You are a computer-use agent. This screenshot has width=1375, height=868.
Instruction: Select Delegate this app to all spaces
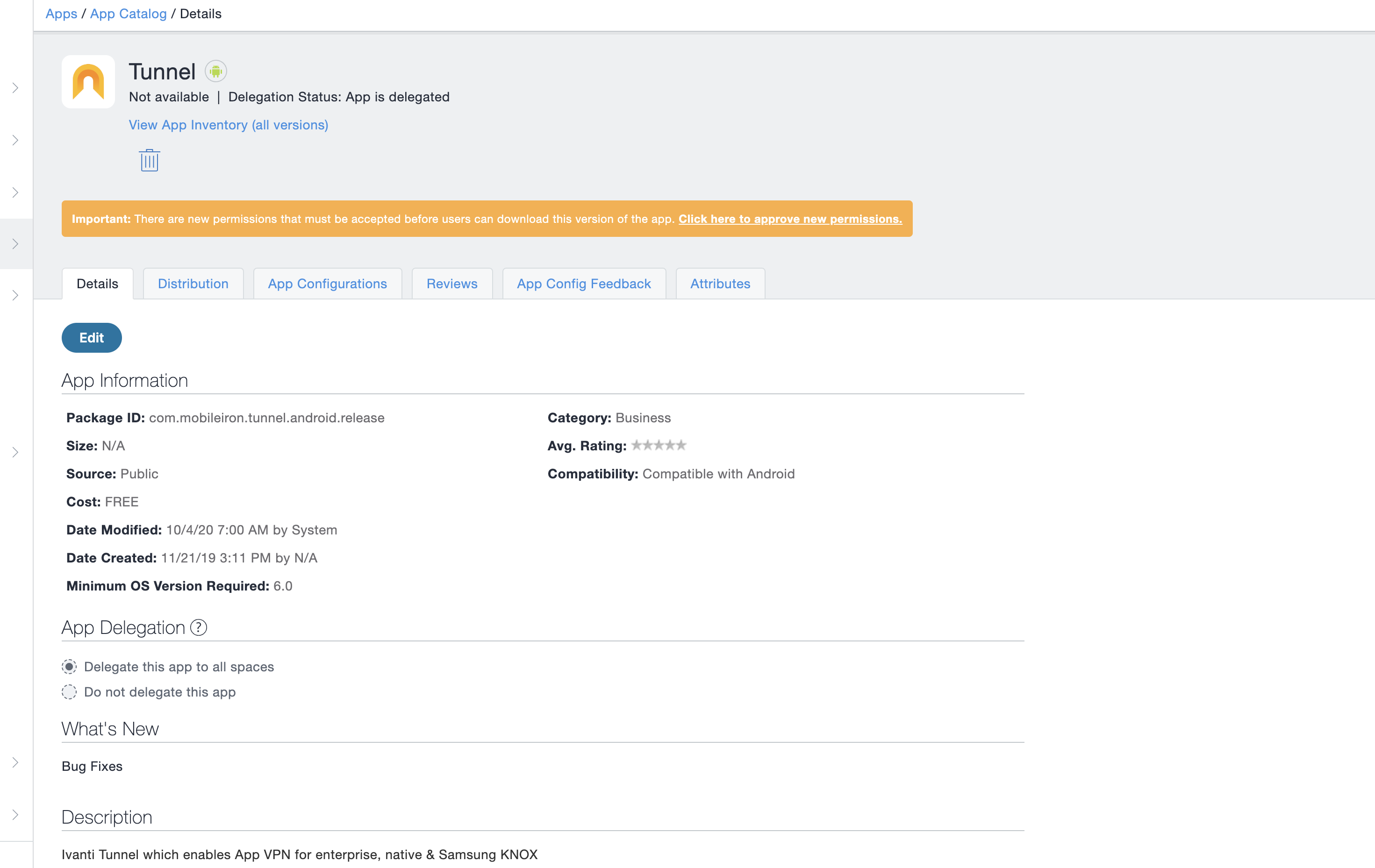(x=69, y=666)
